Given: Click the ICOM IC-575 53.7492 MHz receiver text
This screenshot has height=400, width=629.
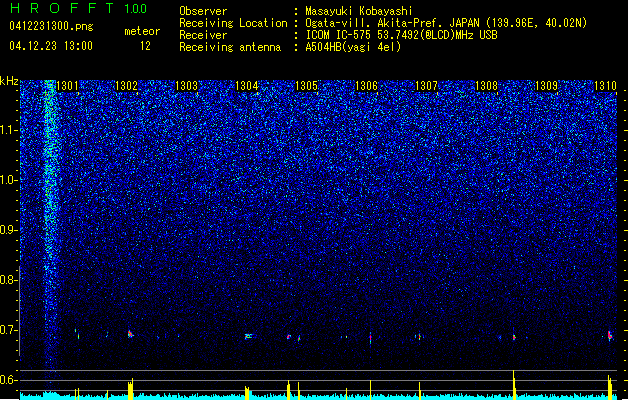Looking at the screenshot, I should pyautogui.click(x=401, y=35).
